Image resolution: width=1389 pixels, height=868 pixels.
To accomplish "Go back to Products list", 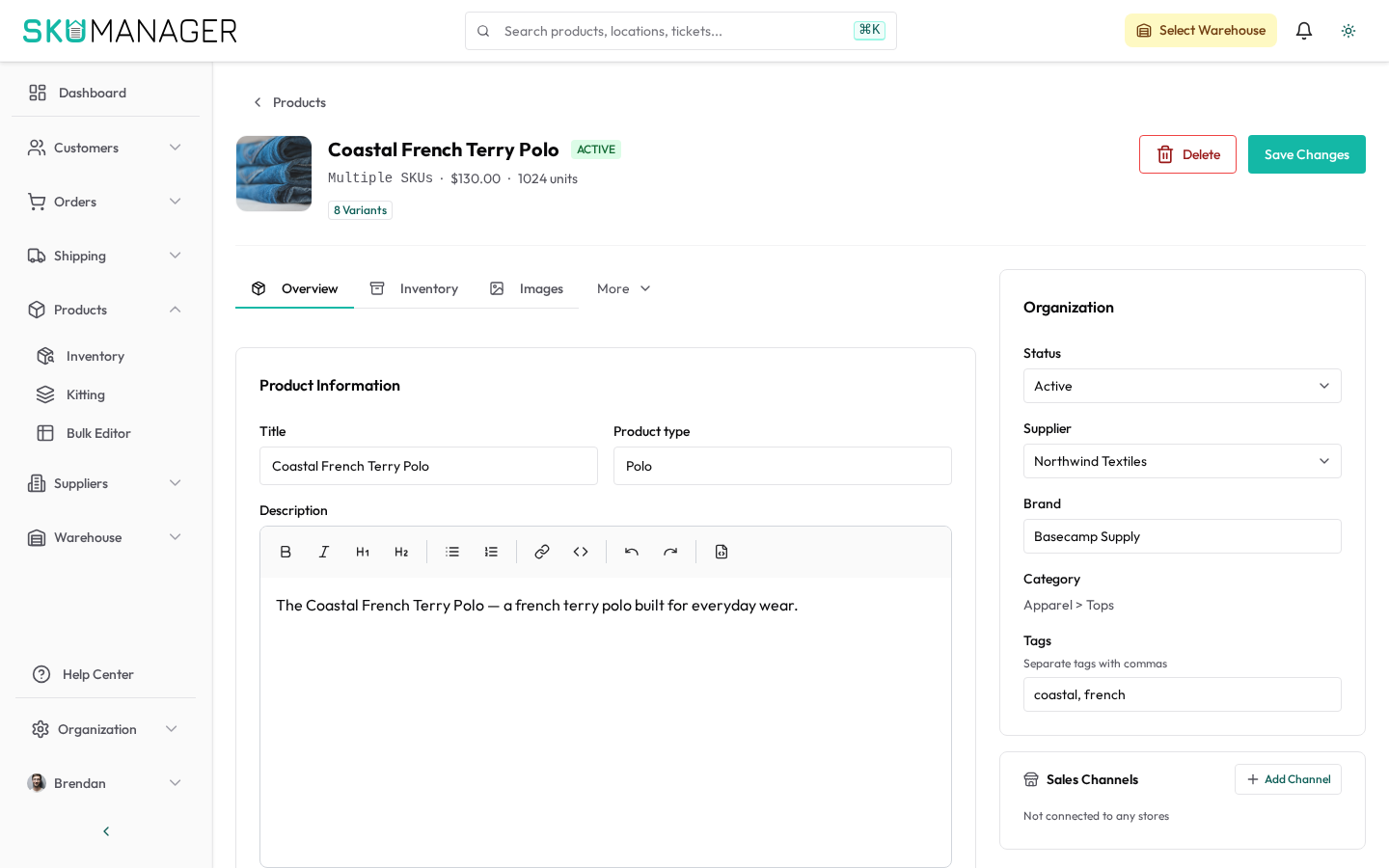I will [289, 102].
